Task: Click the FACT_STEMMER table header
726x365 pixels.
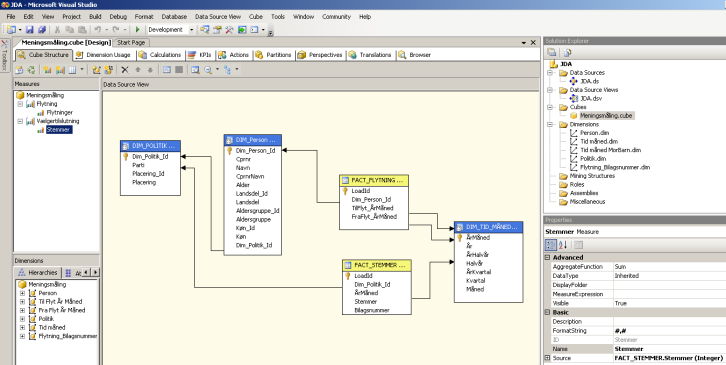Action: tap(377, 265)
